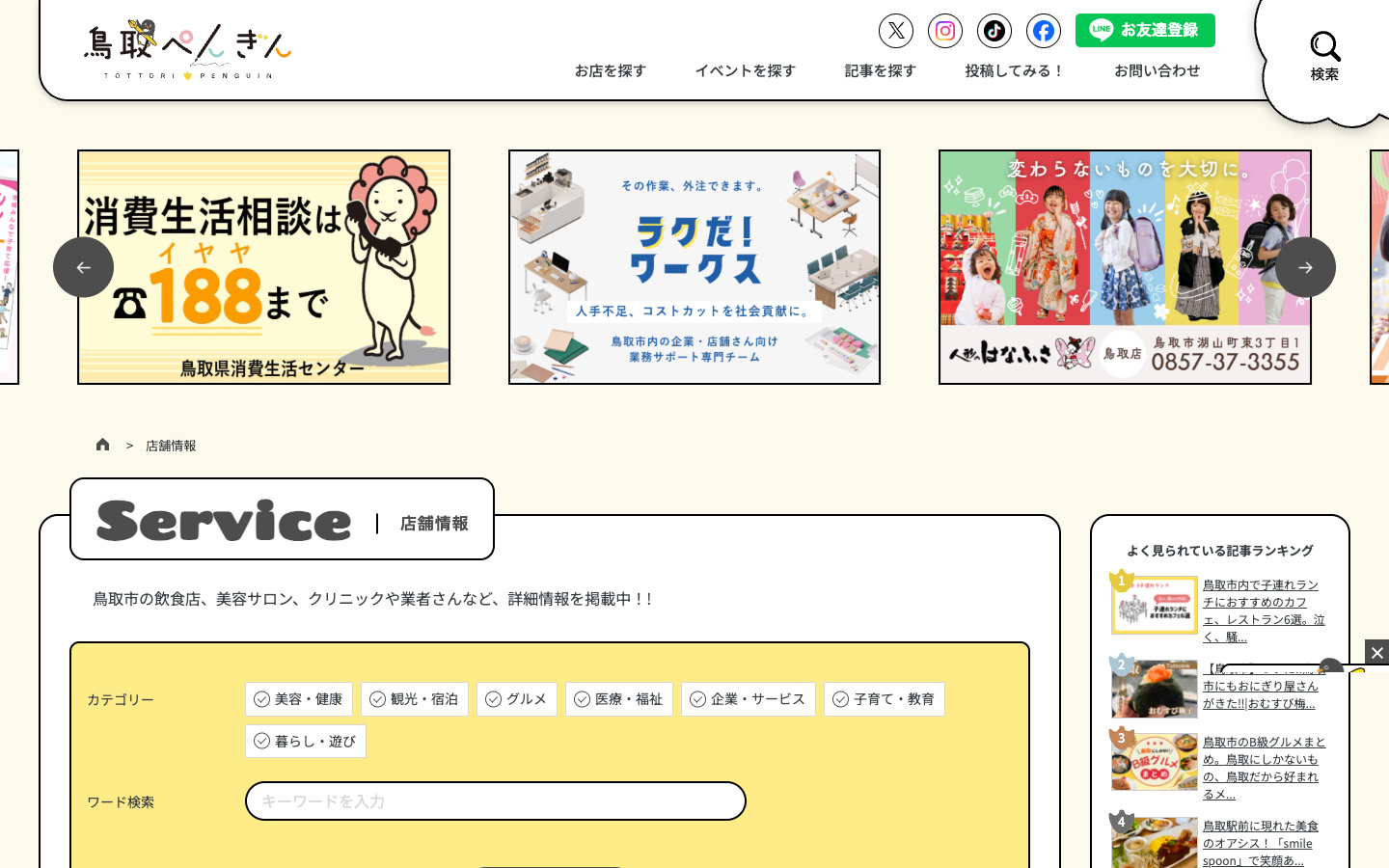Toggle the 暮らし・遊び category checkbox

pyautogui.click(x=306, y=741)
